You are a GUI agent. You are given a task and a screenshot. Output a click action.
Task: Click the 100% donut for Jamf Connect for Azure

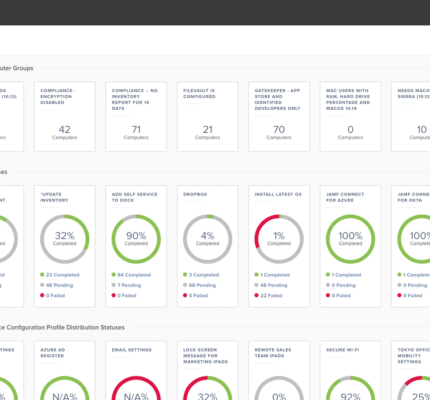[350, 239]
